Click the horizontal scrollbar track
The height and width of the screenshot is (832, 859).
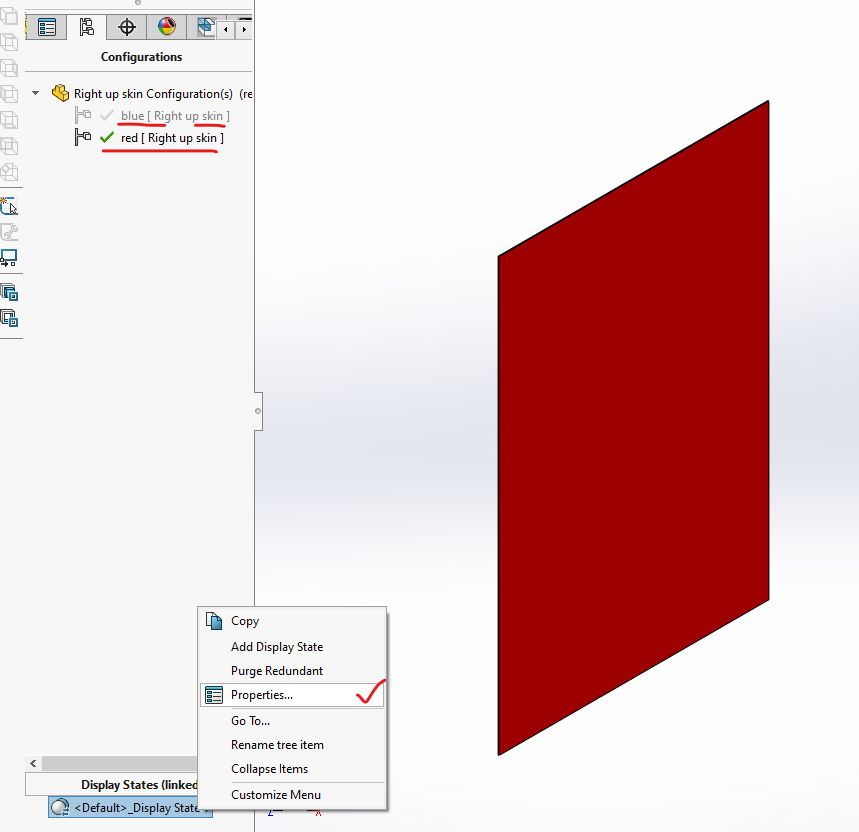[119, 763]
